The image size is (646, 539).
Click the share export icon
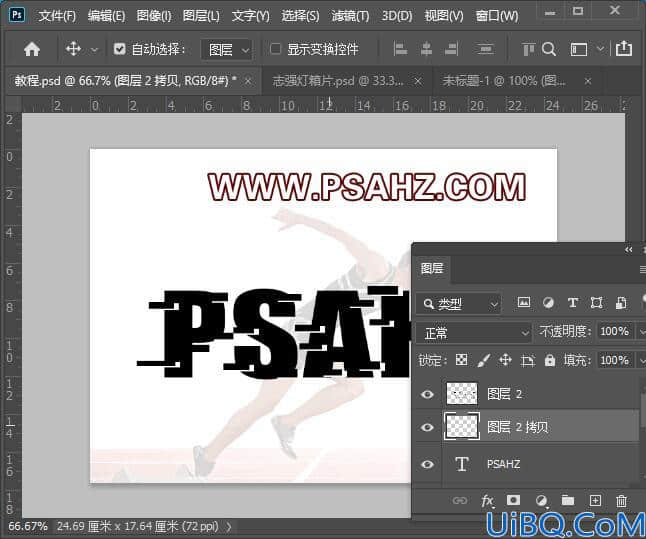click(x=624, y=48)
